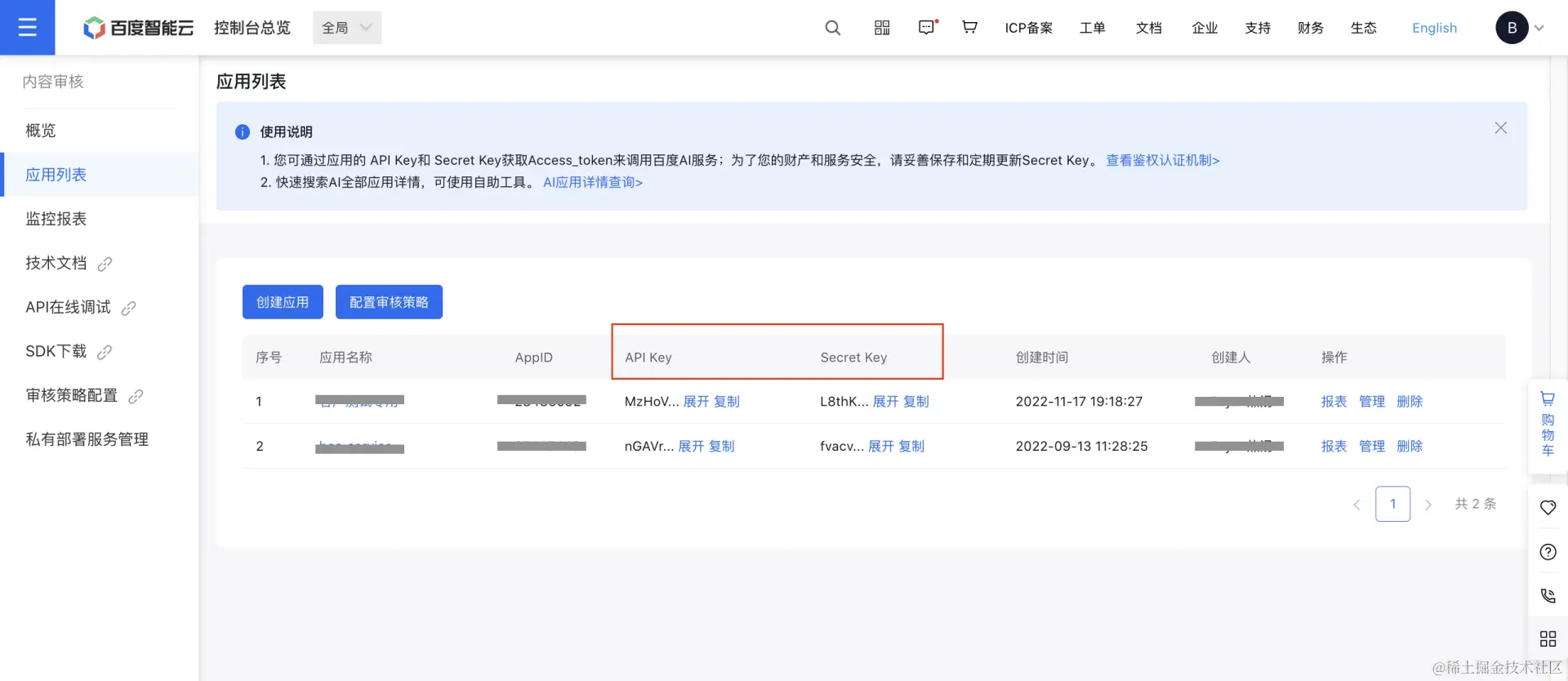Open the 企业 menu

tap(1205, 28)
